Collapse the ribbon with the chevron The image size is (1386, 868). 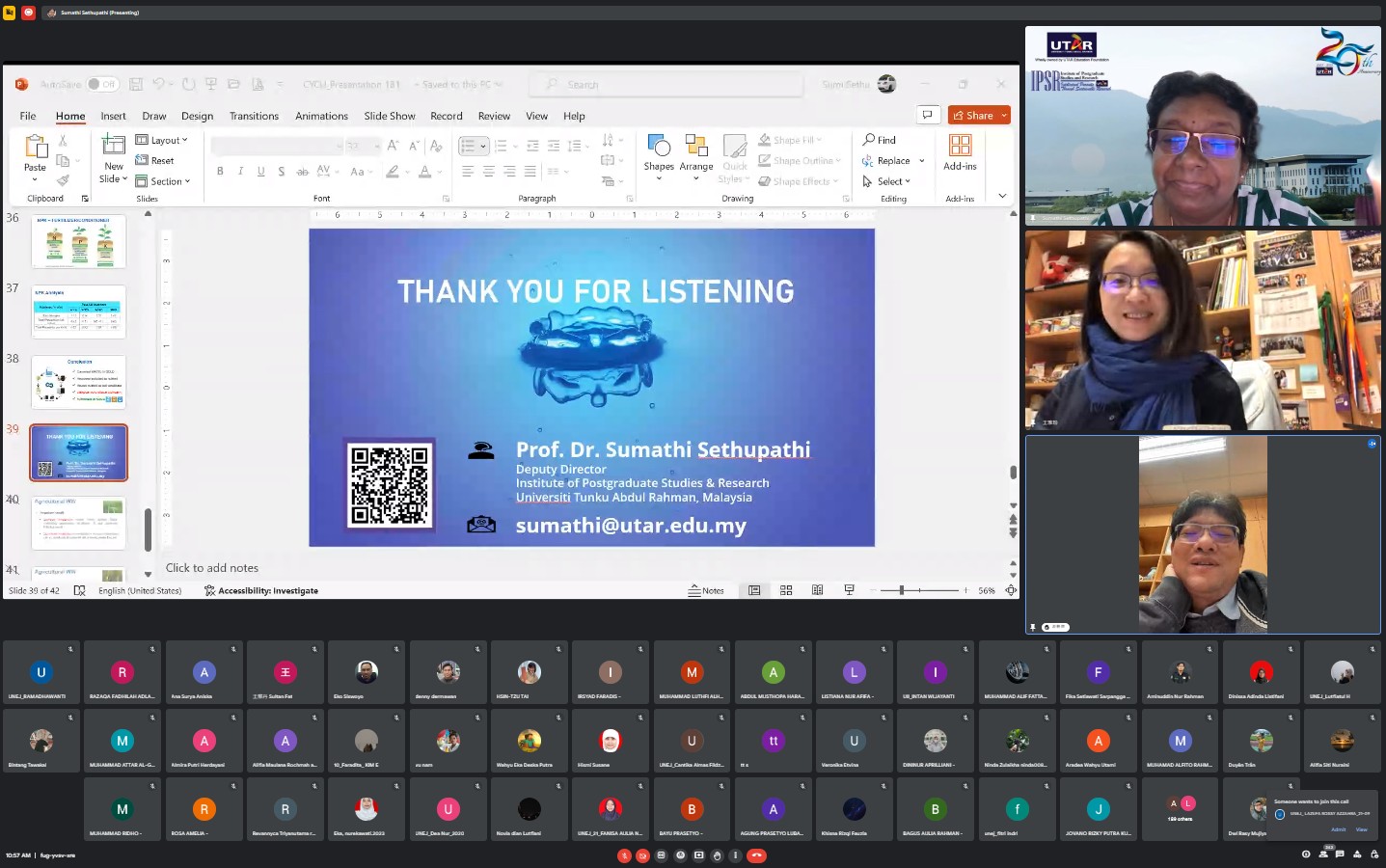(x=1002, y=195)
